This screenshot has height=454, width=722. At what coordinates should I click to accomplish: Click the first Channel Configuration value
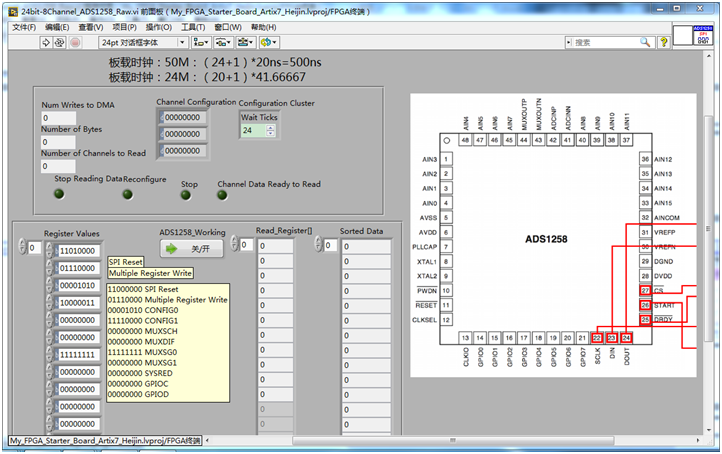183,117
